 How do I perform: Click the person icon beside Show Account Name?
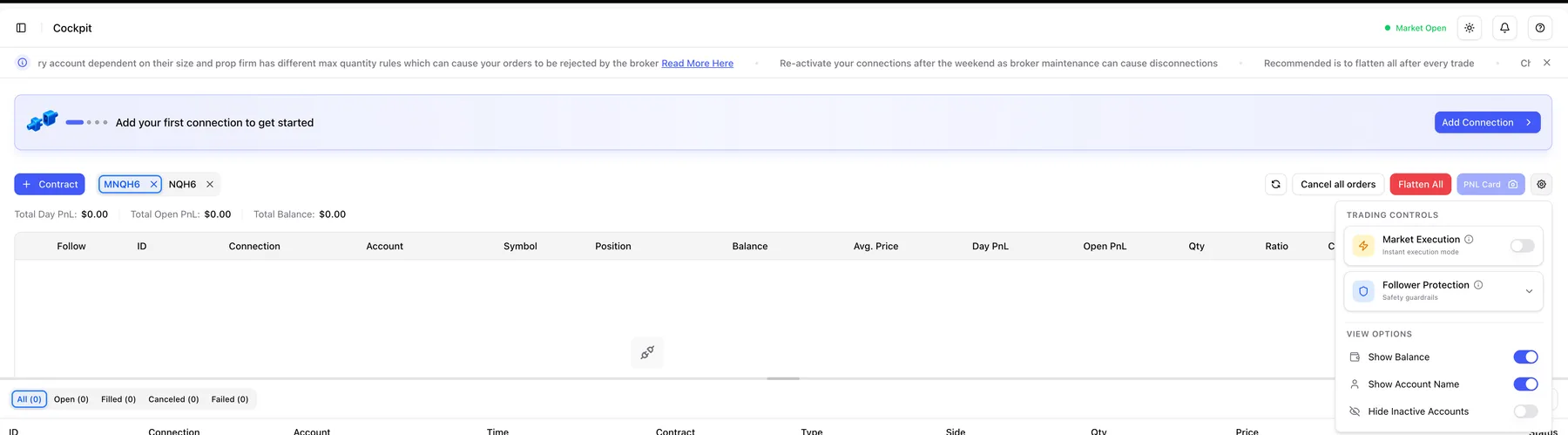pos(1355,384)
